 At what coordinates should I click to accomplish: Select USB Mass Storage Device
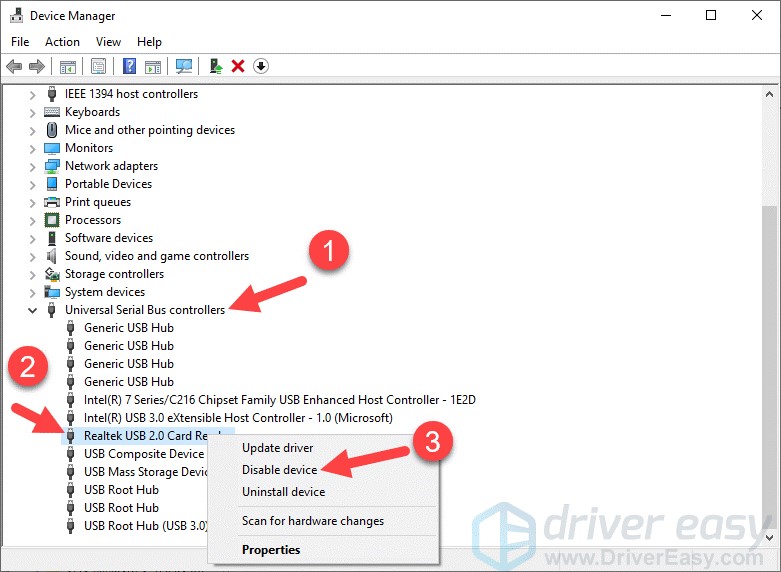(x=145, y=472)
